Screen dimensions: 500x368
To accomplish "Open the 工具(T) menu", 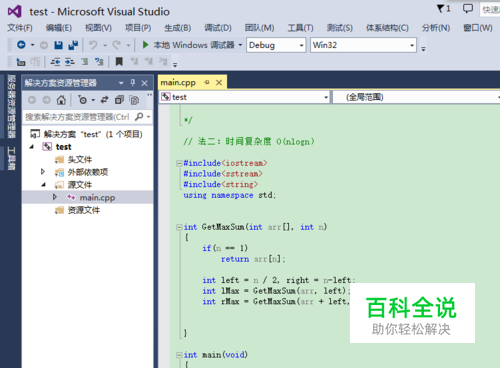I will pyautogui.click(x=300, y=28).
